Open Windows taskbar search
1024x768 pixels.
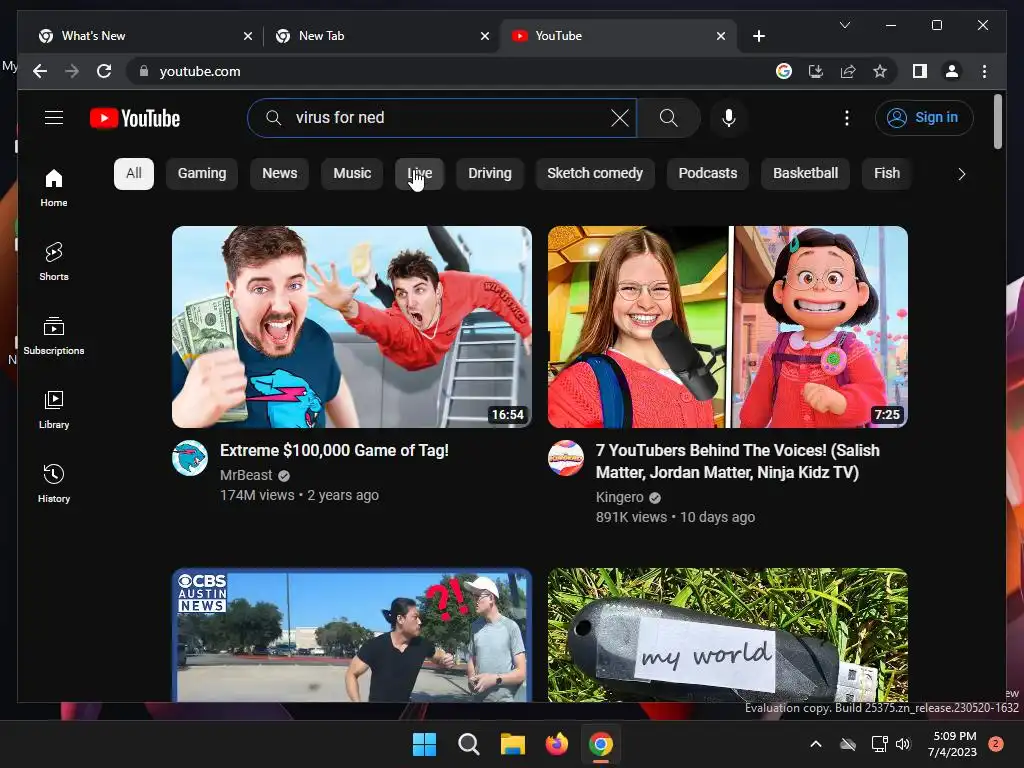point(468,744)
